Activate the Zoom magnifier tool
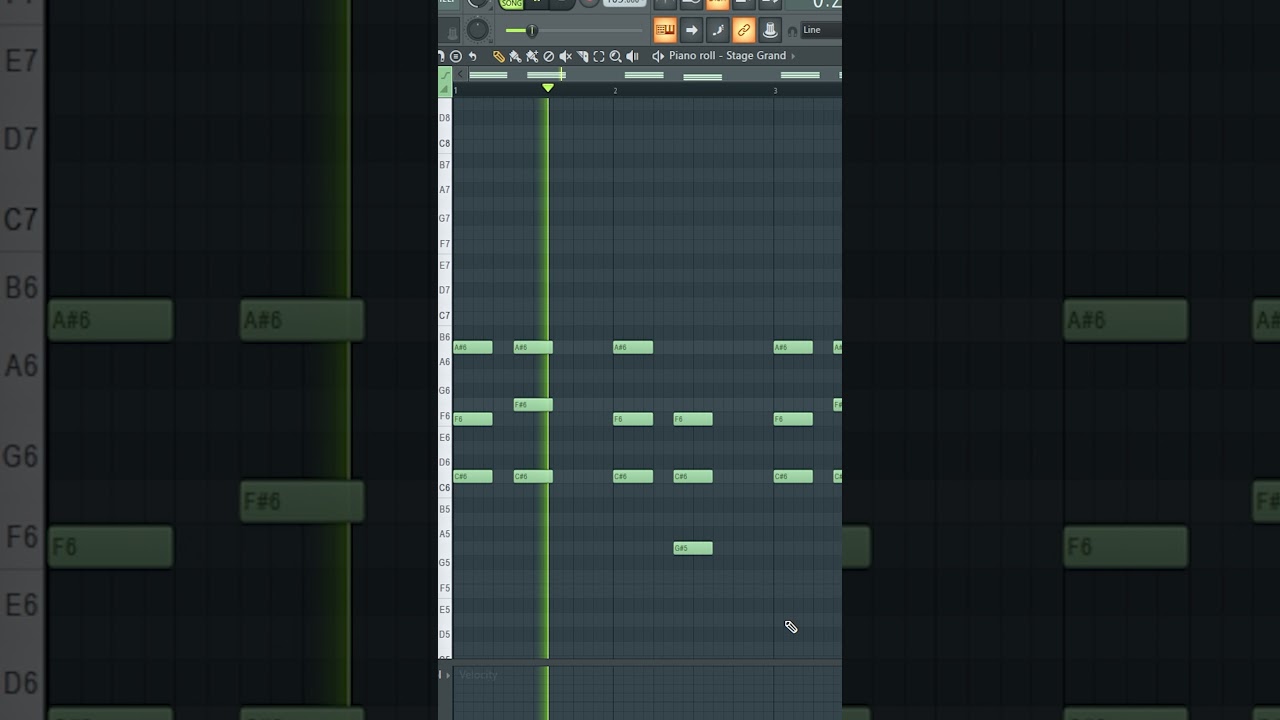Image resolution: width=1280 pixels, height=720 pixels. click(615, 57)
